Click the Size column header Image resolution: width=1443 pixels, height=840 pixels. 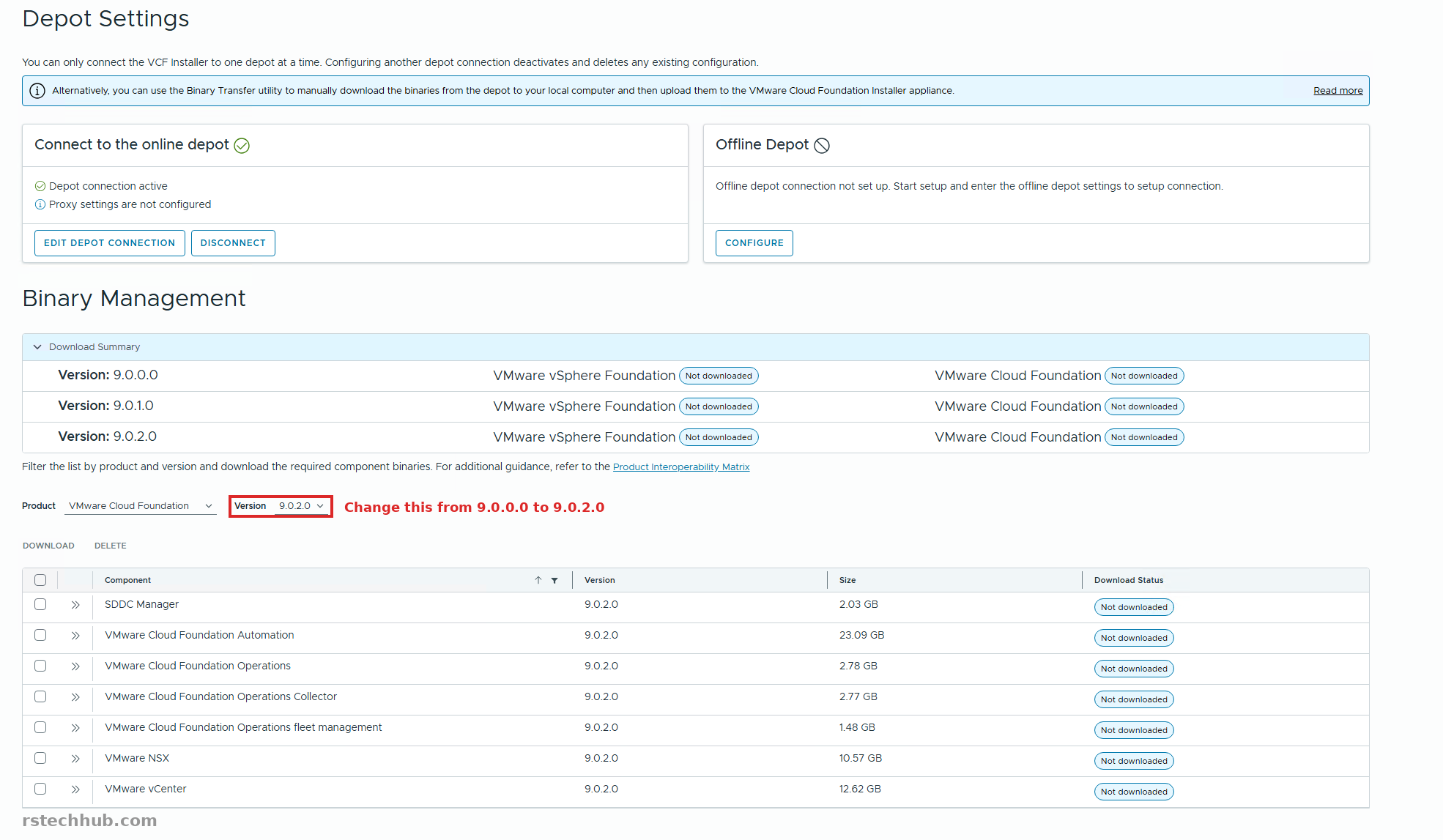[x=847, y=580]
